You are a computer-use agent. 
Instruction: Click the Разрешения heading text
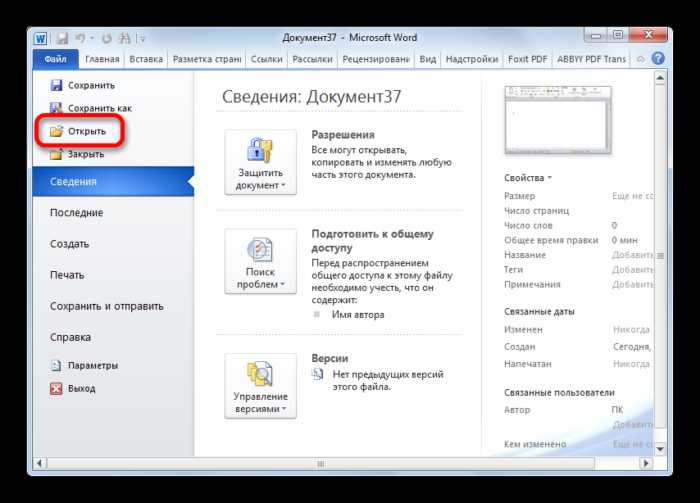pos(343,134)
